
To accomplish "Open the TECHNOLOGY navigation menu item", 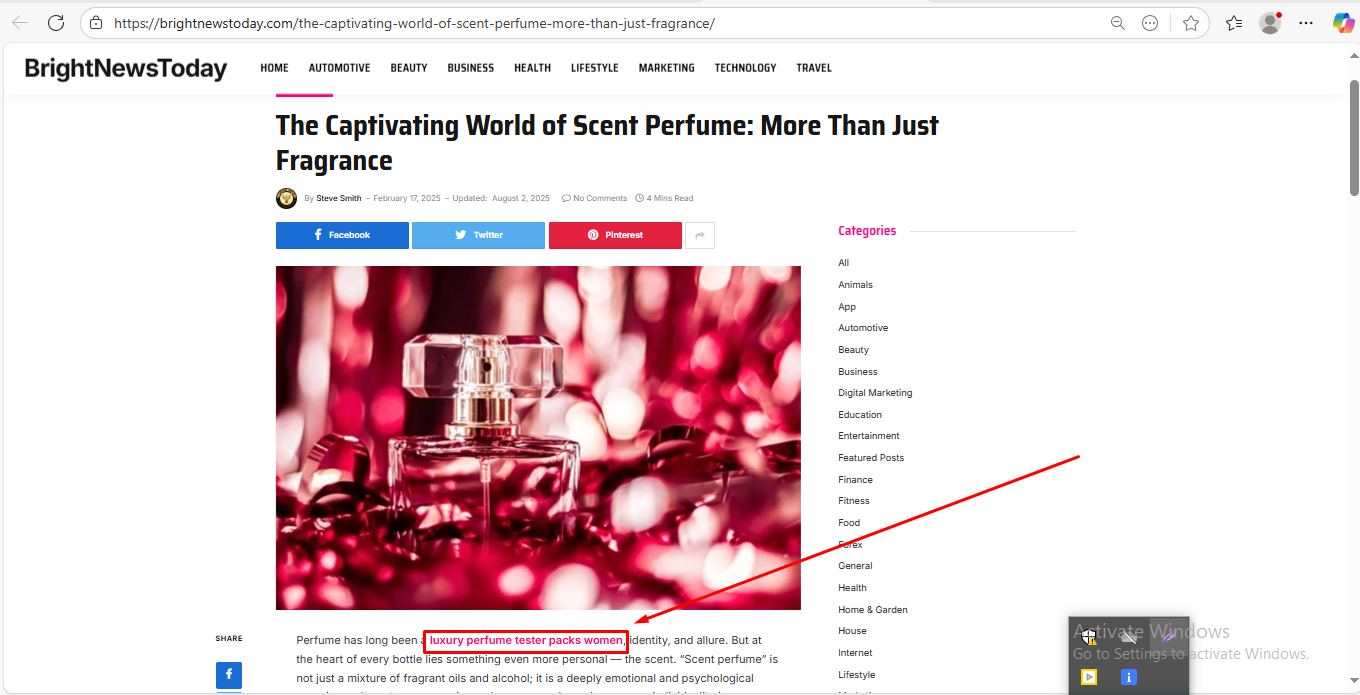I will tap(745, 68).
